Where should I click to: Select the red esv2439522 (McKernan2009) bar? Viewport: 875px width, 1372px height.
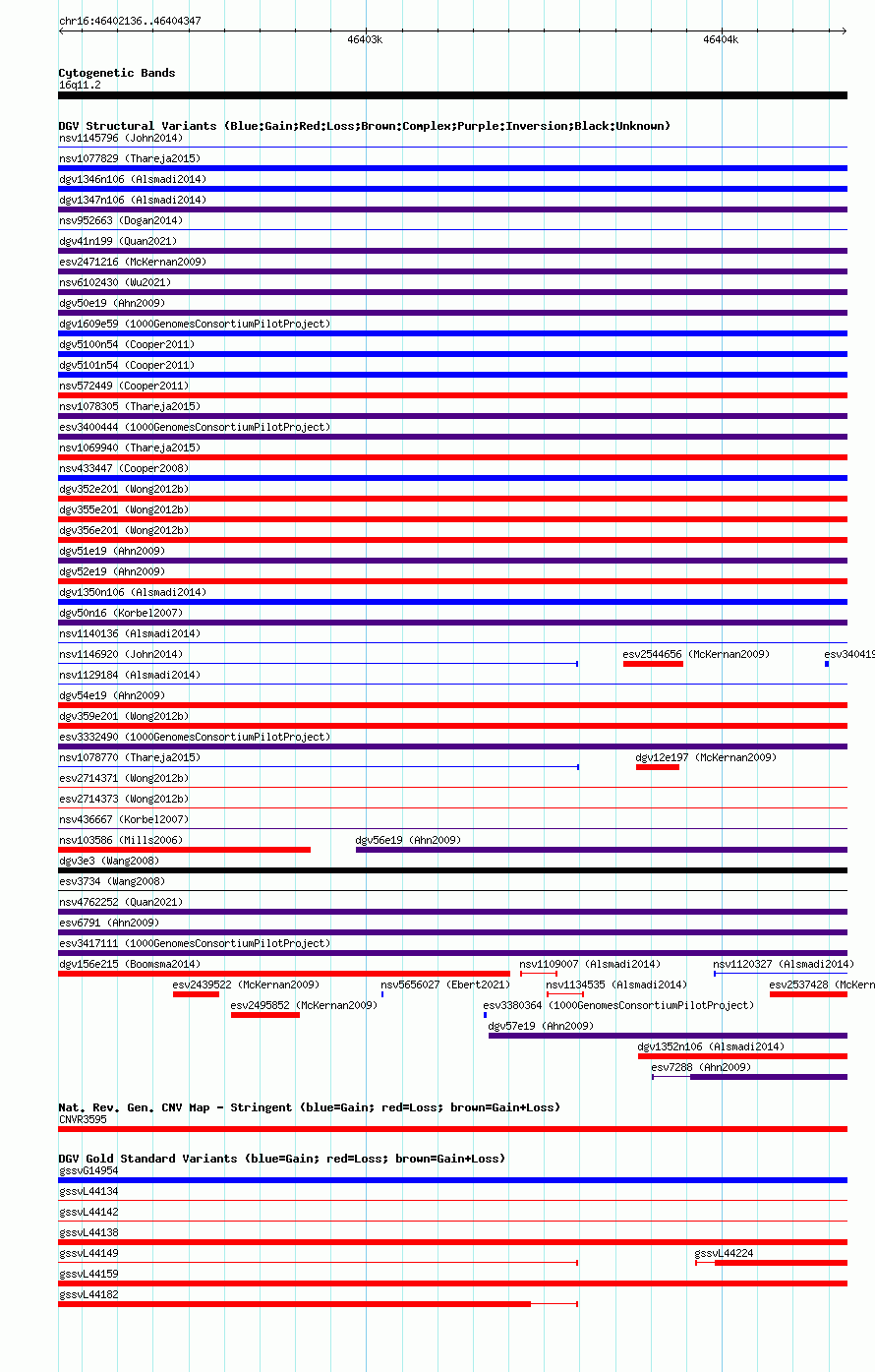tap(196, 994)
